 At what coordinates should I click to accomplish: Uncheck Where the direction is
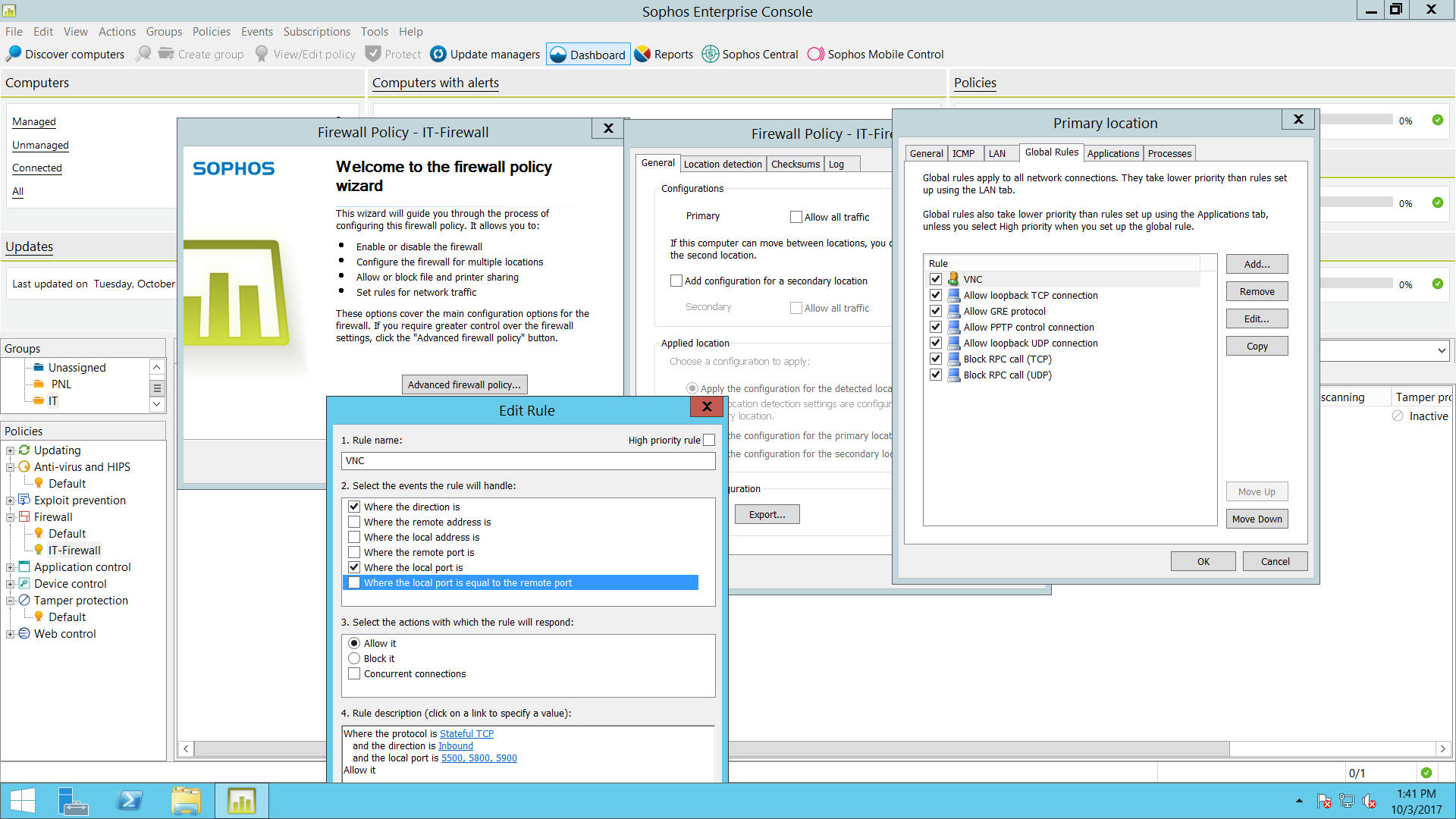354,507
